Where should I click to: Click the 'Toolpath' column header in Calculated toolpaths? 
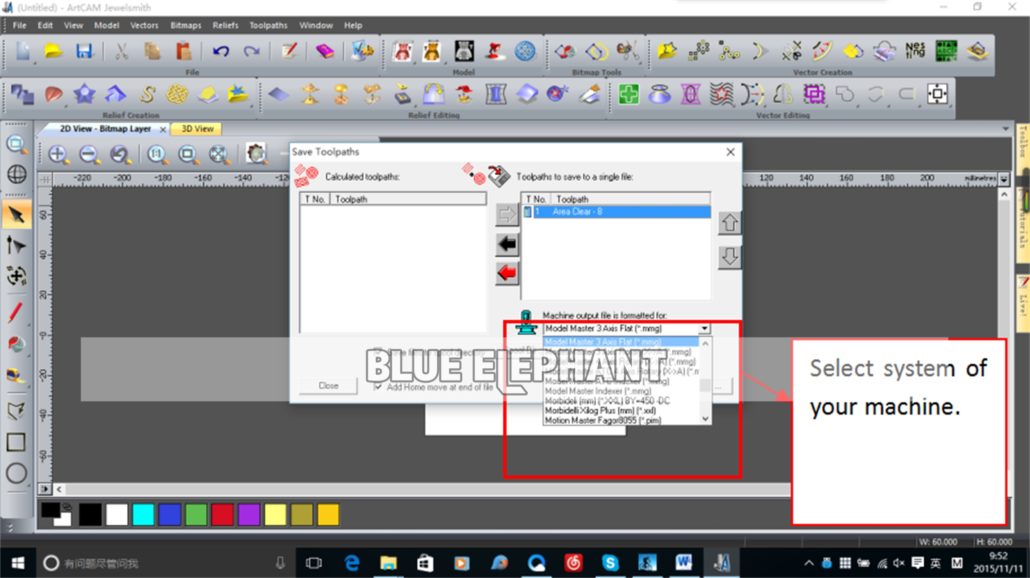click(x=408, y=199)
